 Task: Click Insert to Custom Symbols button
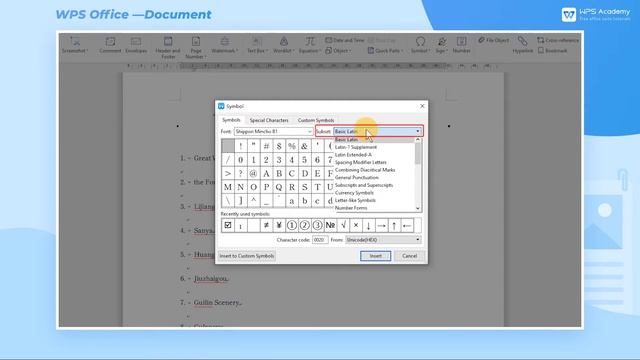click(247, 256)
